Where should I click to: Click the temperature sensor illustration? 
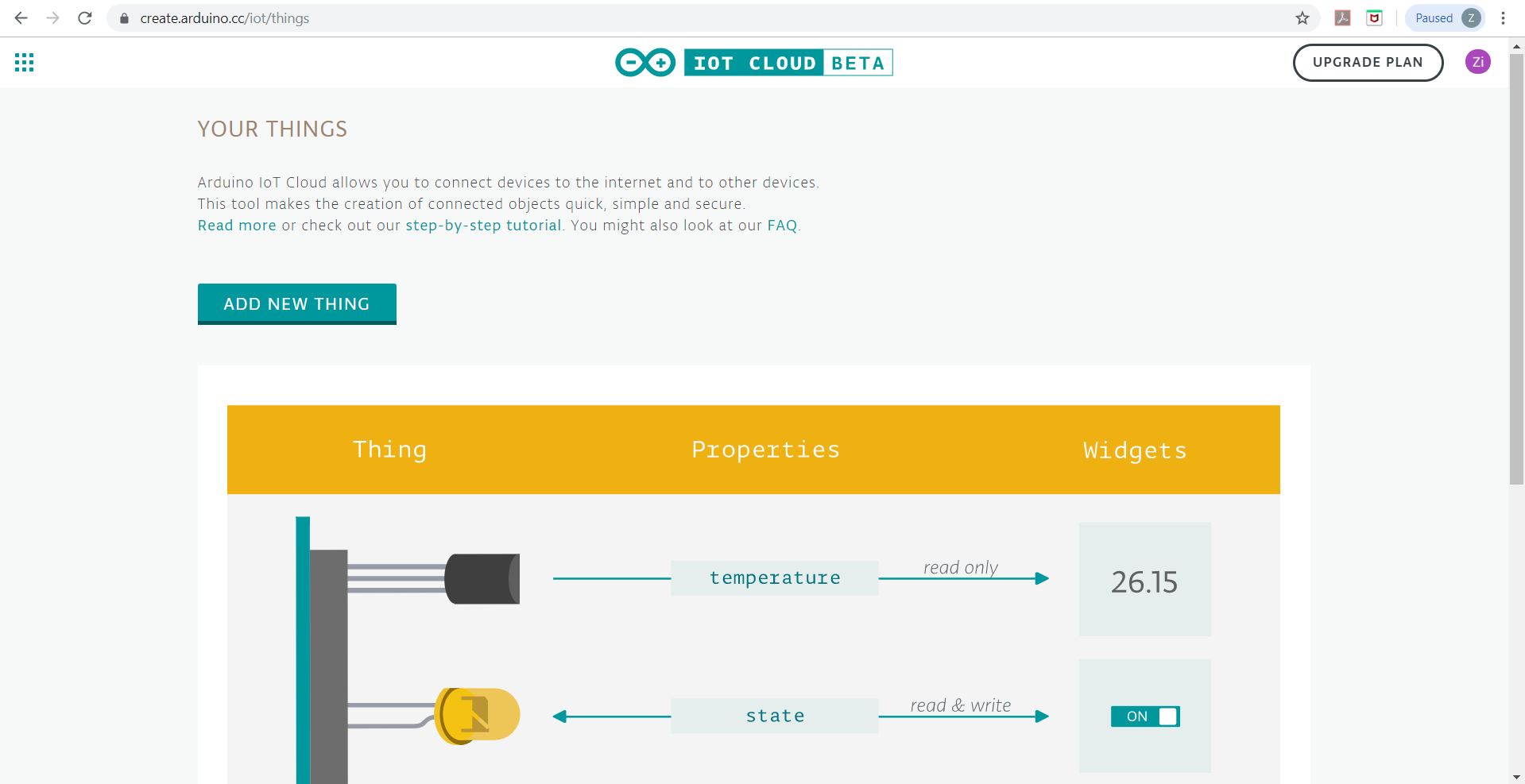(x=482, y=578)
